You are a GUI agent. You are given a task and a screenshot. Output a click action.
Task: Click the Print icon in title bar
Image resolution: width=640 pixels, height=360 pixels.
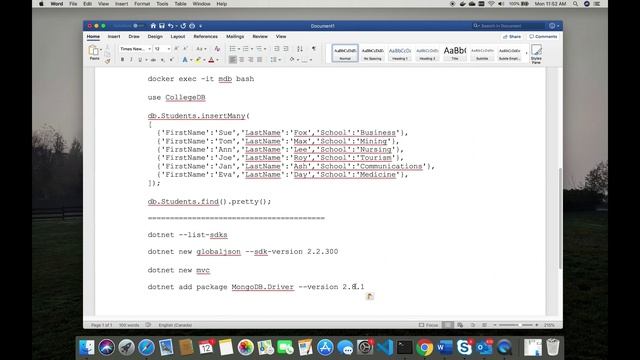coord(192,26)
